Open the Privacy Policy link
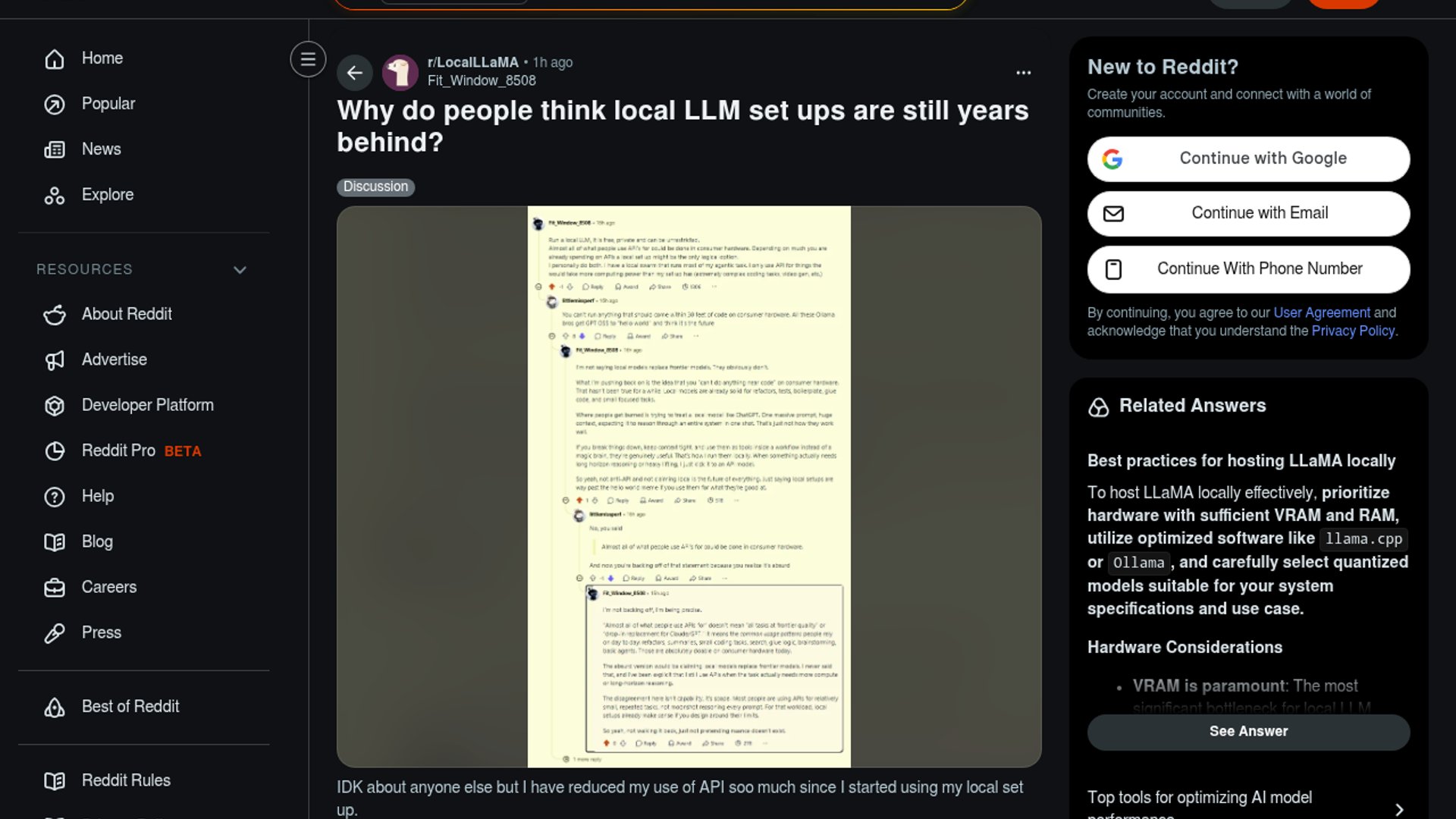The width and height of the screenshot is (1456, 819). tap(1353, 331)
